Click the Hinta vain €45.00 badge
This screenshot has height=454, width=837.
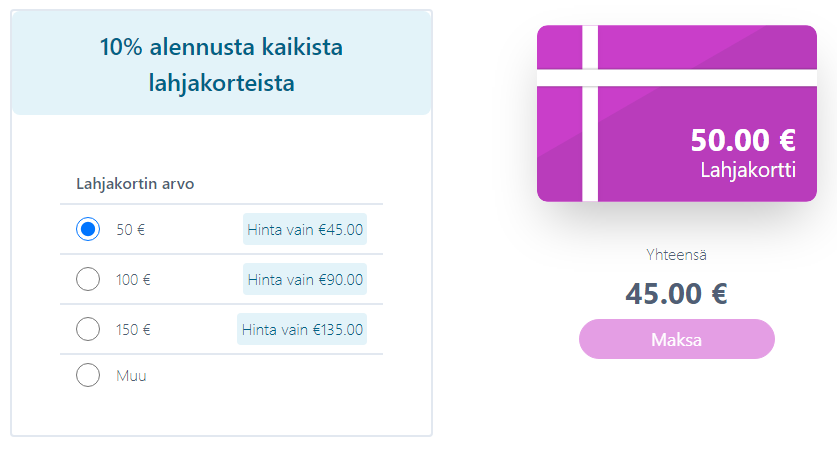tap(305, 229)
